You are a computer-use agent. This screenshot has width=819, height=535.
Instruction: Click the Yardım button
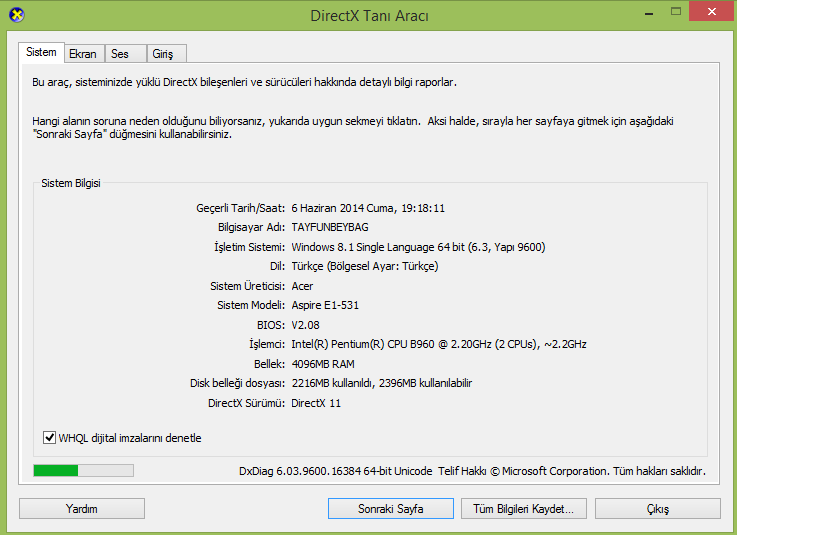pos(82,508)
